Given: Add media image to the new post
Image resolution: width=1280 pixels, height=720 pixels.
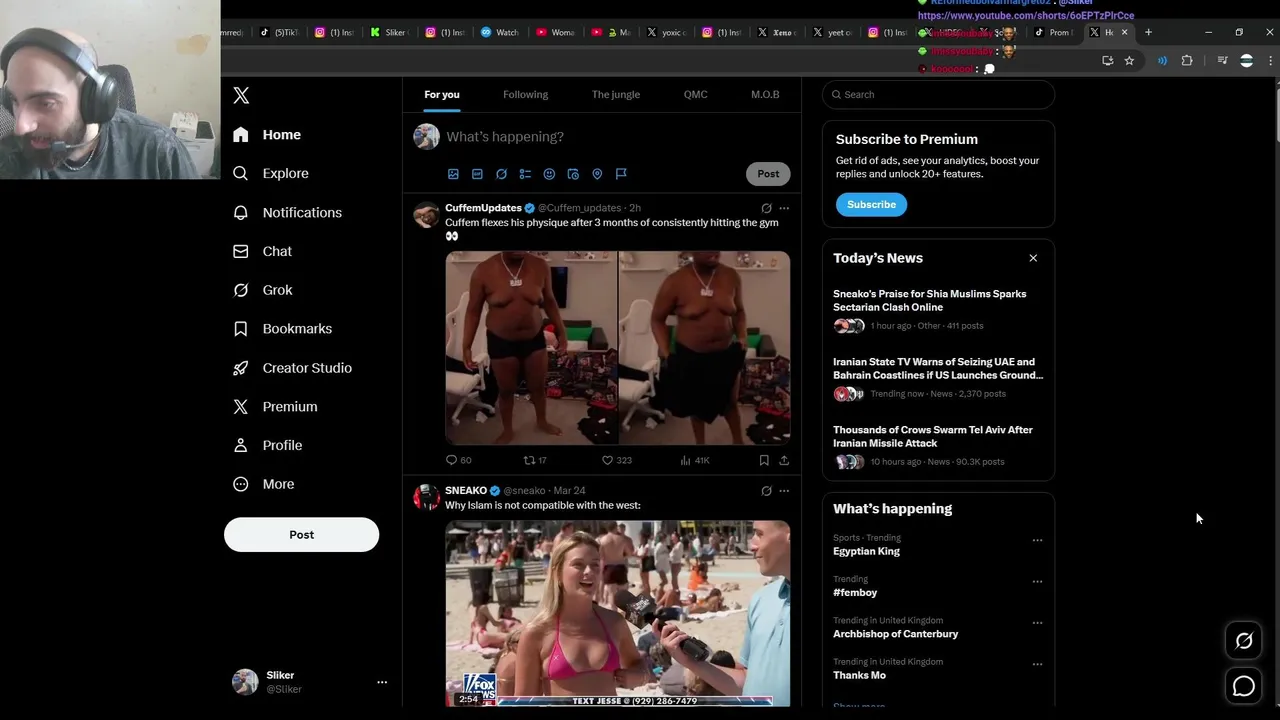Looking at the screenshot, I should 453,174.
